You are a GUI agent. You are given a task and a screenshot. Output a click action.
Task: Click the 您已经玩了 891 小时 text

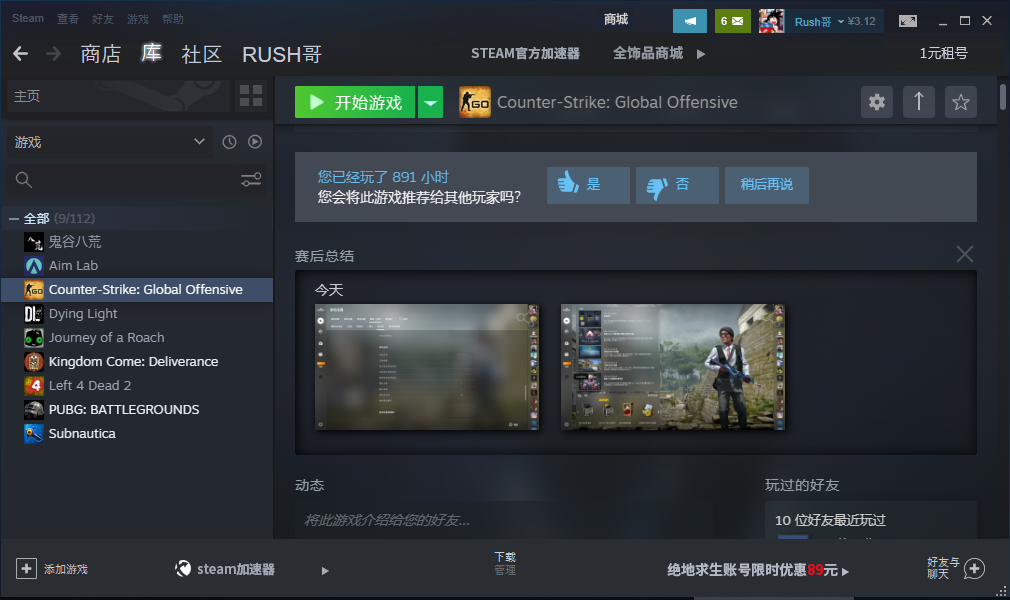tap(383, 177)
